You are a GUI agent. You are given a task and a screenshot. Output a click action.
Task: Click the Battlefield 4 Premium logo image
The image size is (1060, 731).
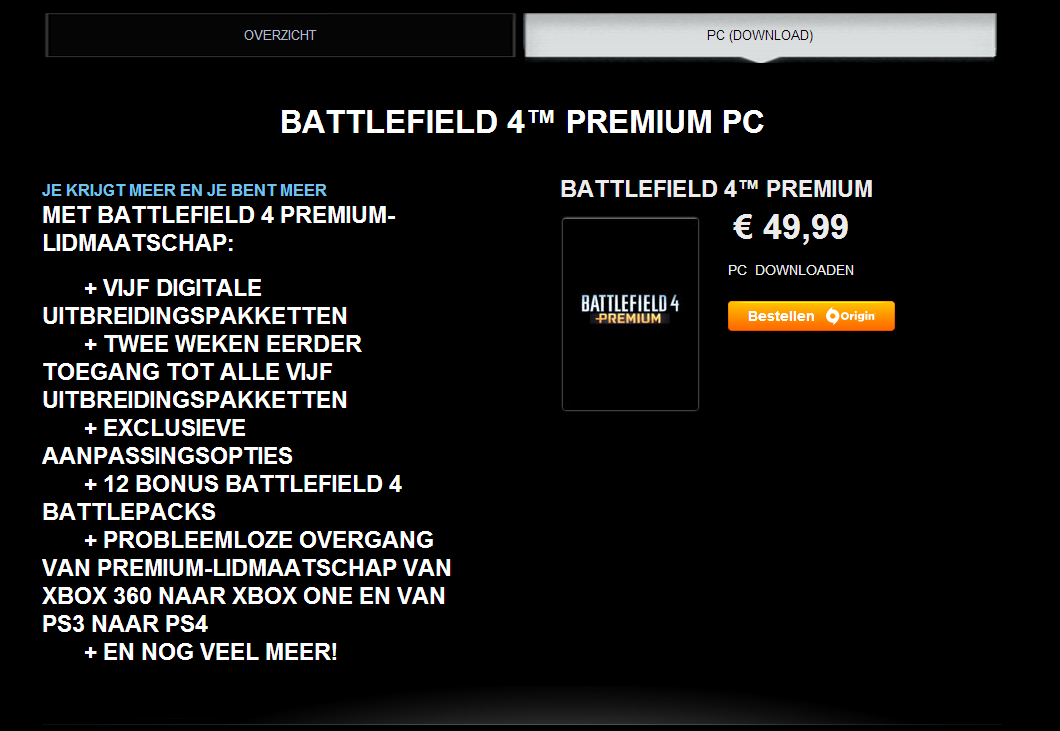point(630,310)
